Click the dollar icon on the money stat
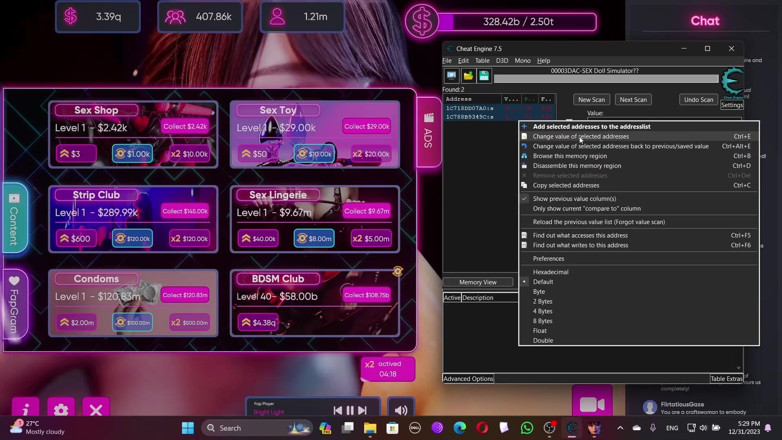This screenshot has height=440, width=782. pyautogui.click(x=71, y=16)
